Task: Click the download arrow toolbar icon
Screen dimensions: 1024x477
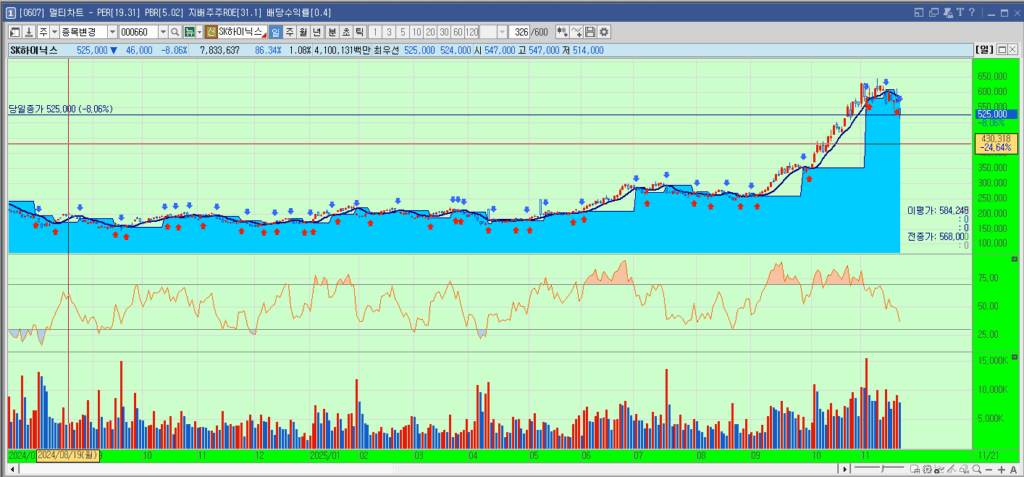Action: pos(28,32)
